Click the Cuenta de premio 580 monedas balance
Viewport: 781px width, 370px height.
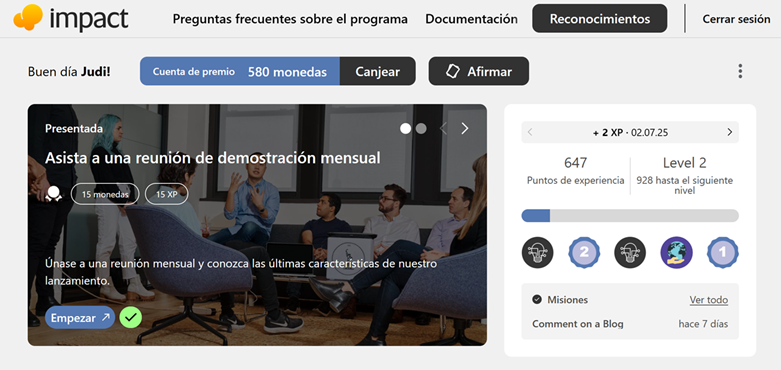pos(240,71)
